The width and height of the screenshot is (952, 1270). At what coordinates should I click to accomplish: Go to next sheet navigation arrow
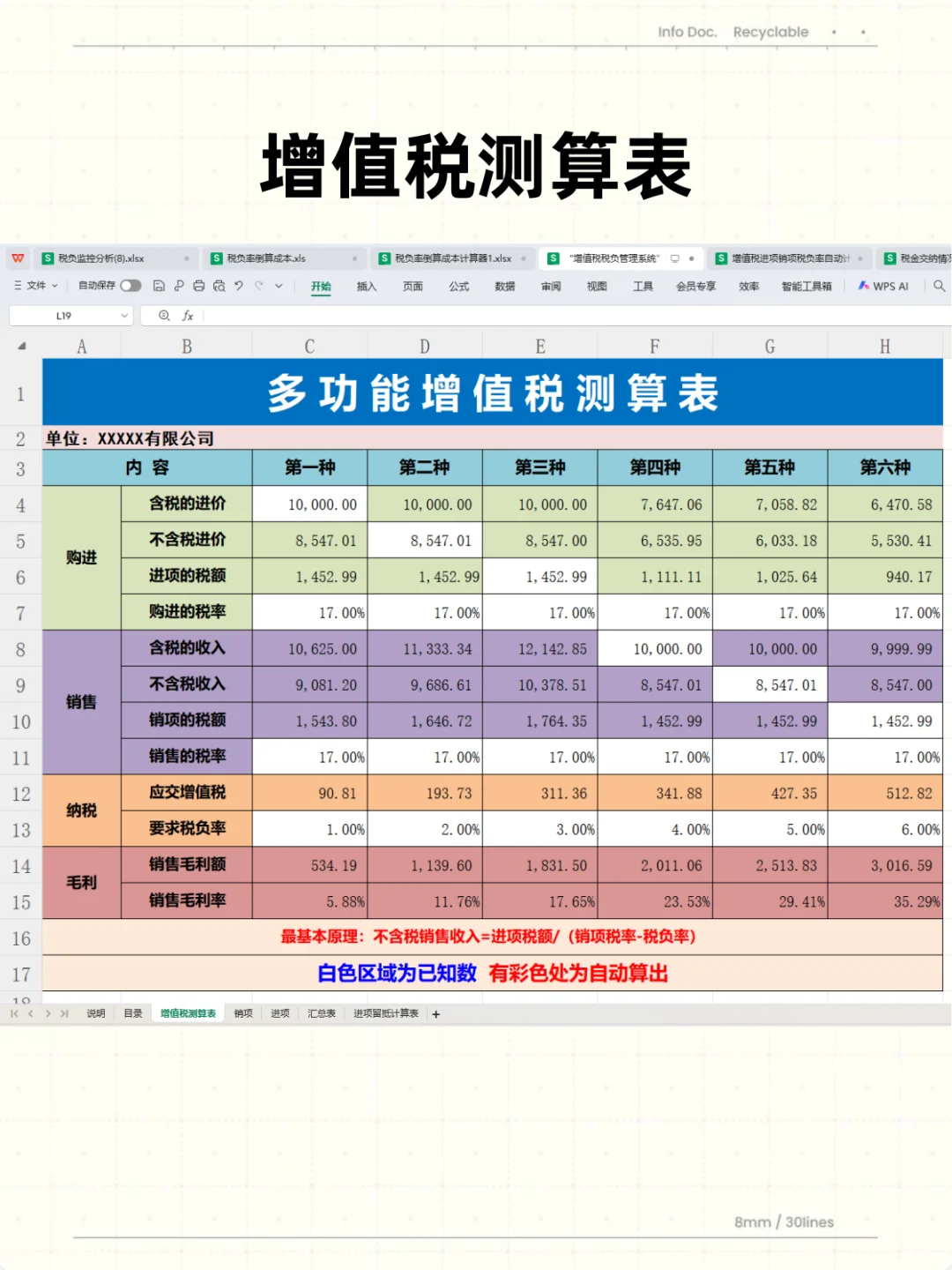coord(48,1014)
